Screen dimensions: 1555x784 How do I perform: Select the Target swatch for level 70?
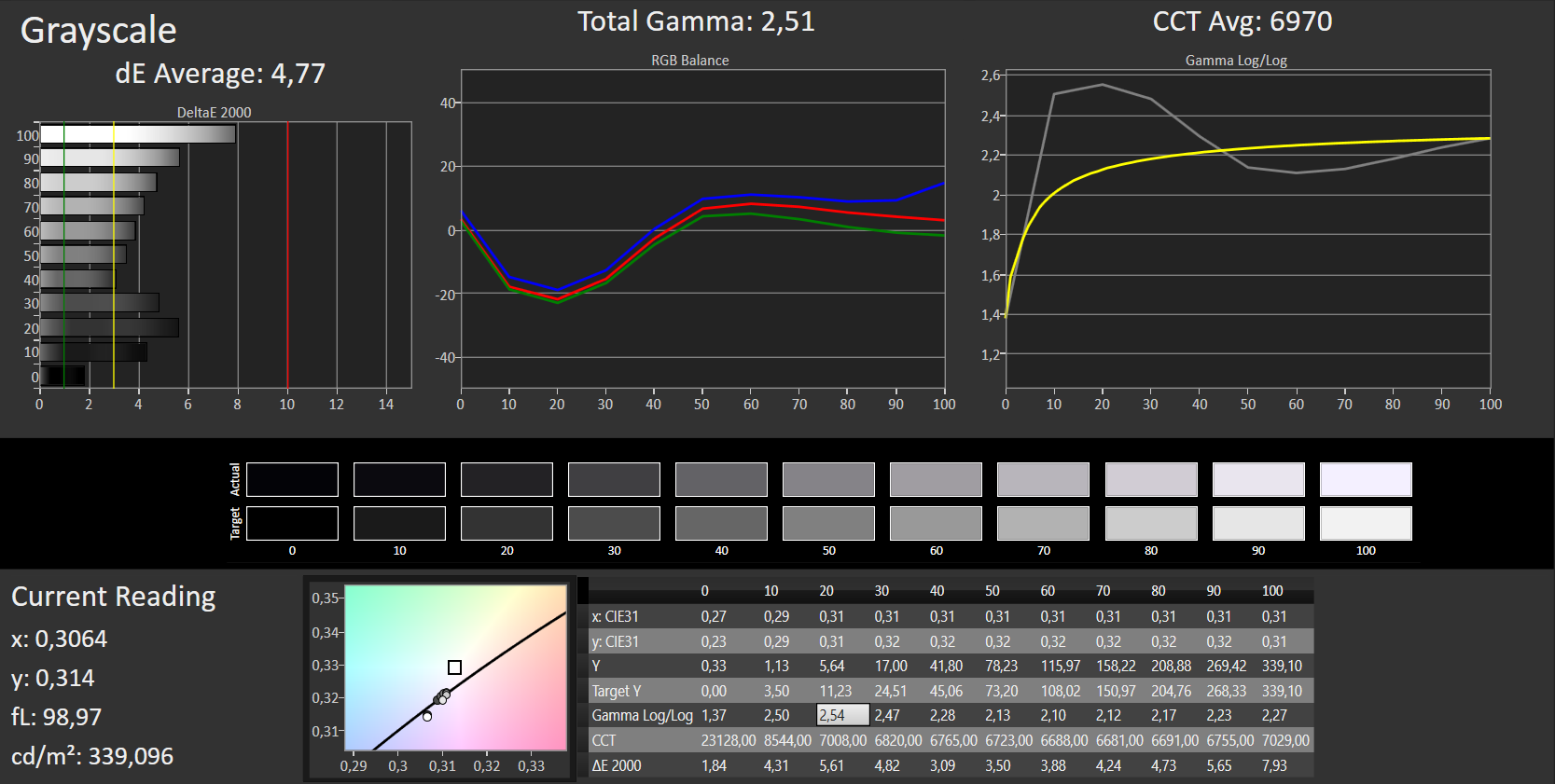coord(1043,523)
